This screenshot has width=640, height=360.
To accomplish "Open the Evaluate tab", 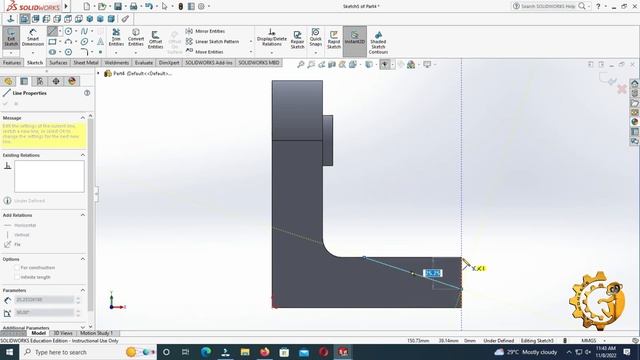I will [144, 63].
